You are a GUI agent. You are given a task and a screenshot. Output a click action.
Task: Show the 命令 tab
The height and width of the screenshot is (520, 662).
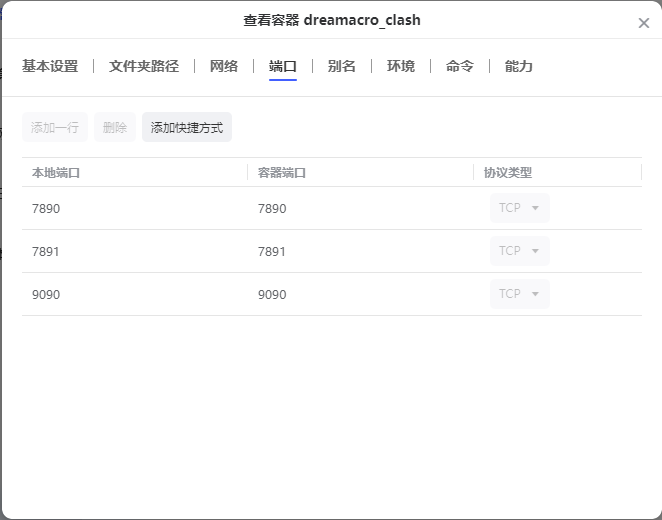(x=460, y=67)
